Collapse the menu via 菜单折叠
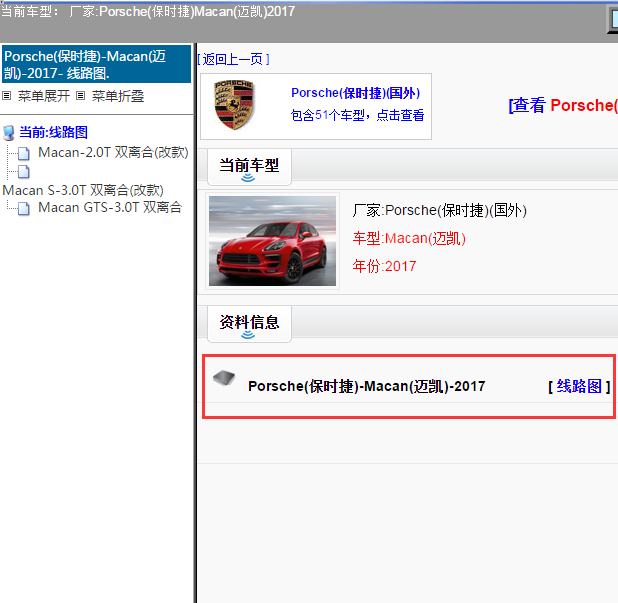This screenshot has height=603, width=618. [x=118, y=96]
